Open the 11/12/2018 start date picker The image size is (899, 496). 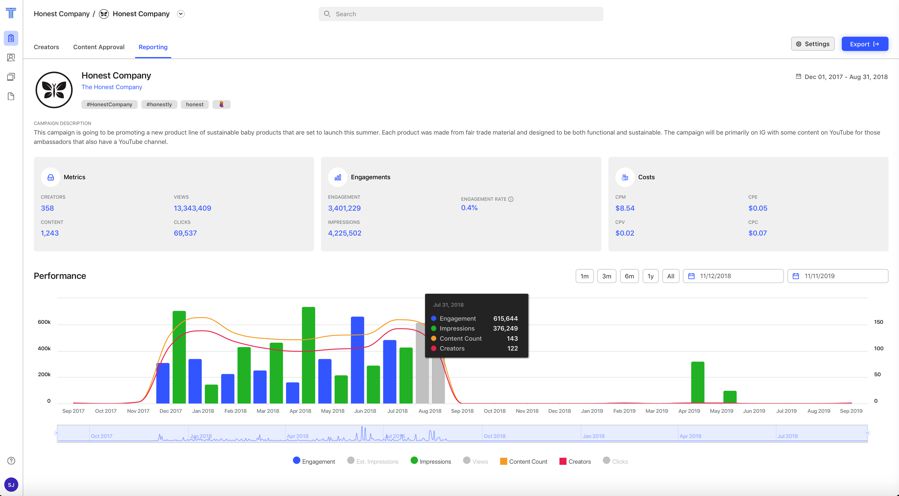733,276
